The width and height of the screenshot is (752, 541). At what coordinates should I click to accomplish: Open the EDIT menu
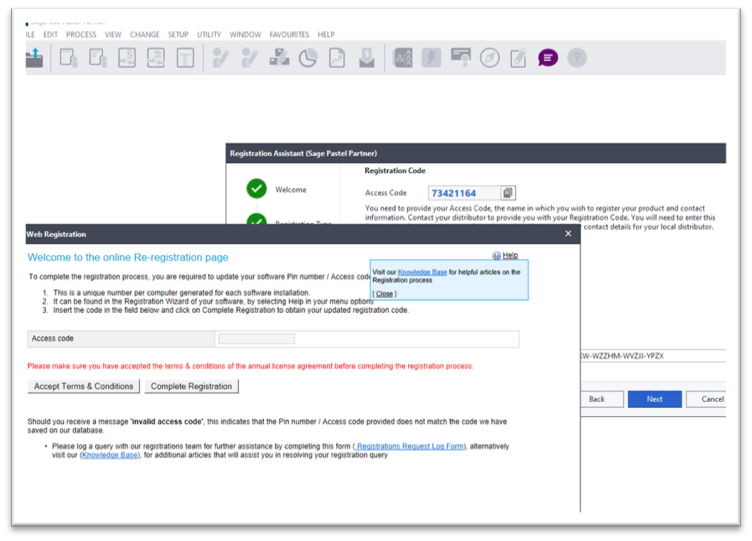click(50, 35)
